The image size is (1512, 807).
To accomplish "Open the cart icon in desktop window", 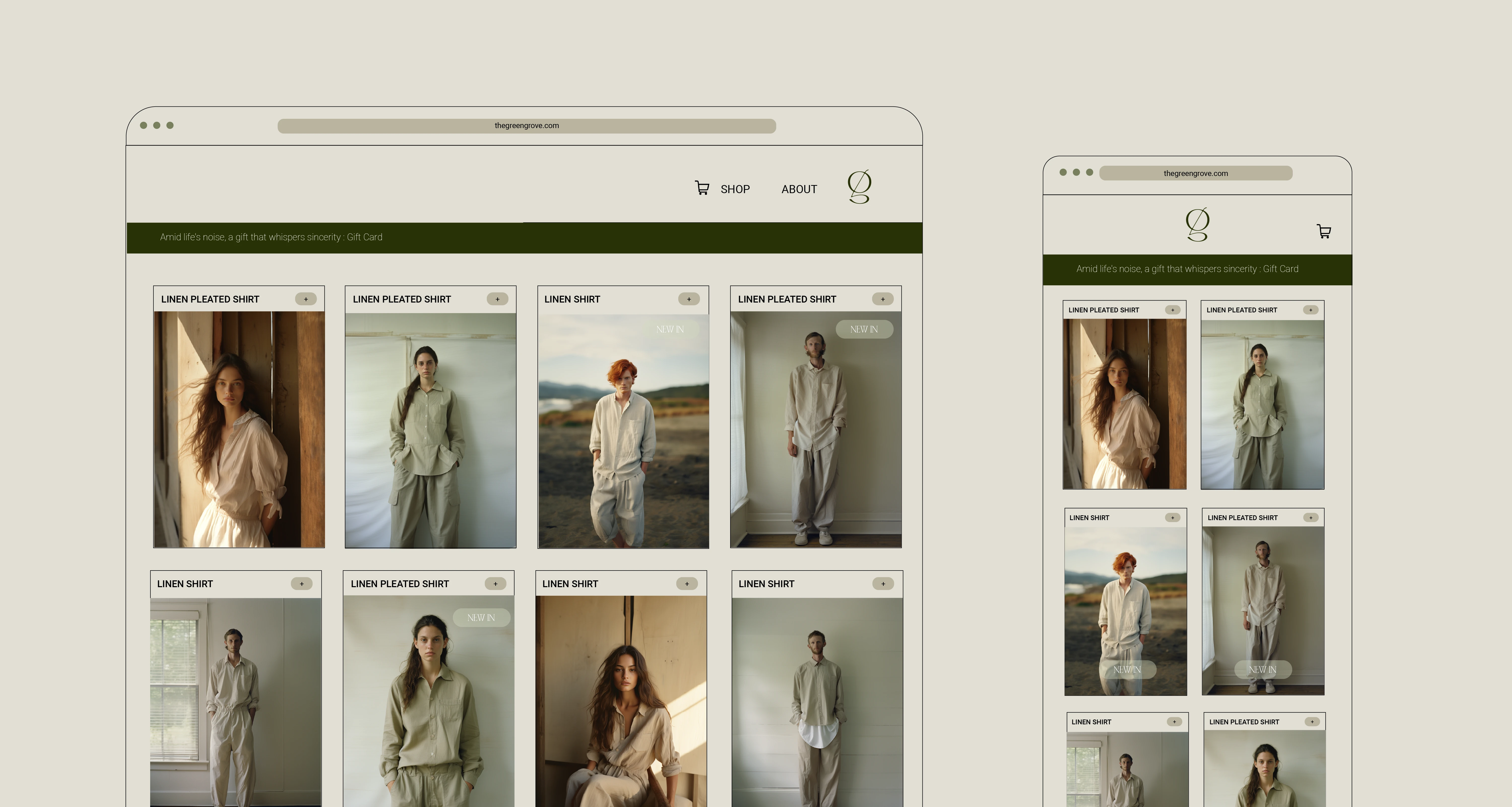I will [x=702, y=188].
